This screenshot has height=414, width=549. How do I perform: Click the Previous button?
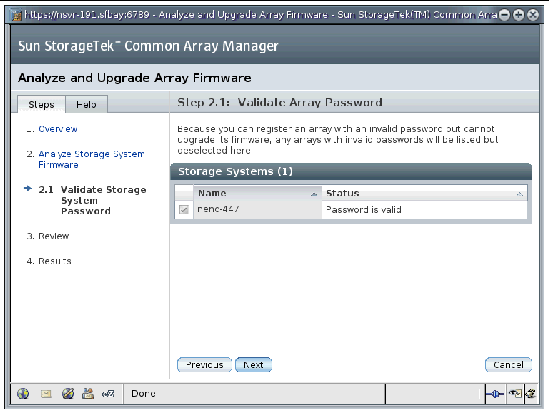(204, 365)
